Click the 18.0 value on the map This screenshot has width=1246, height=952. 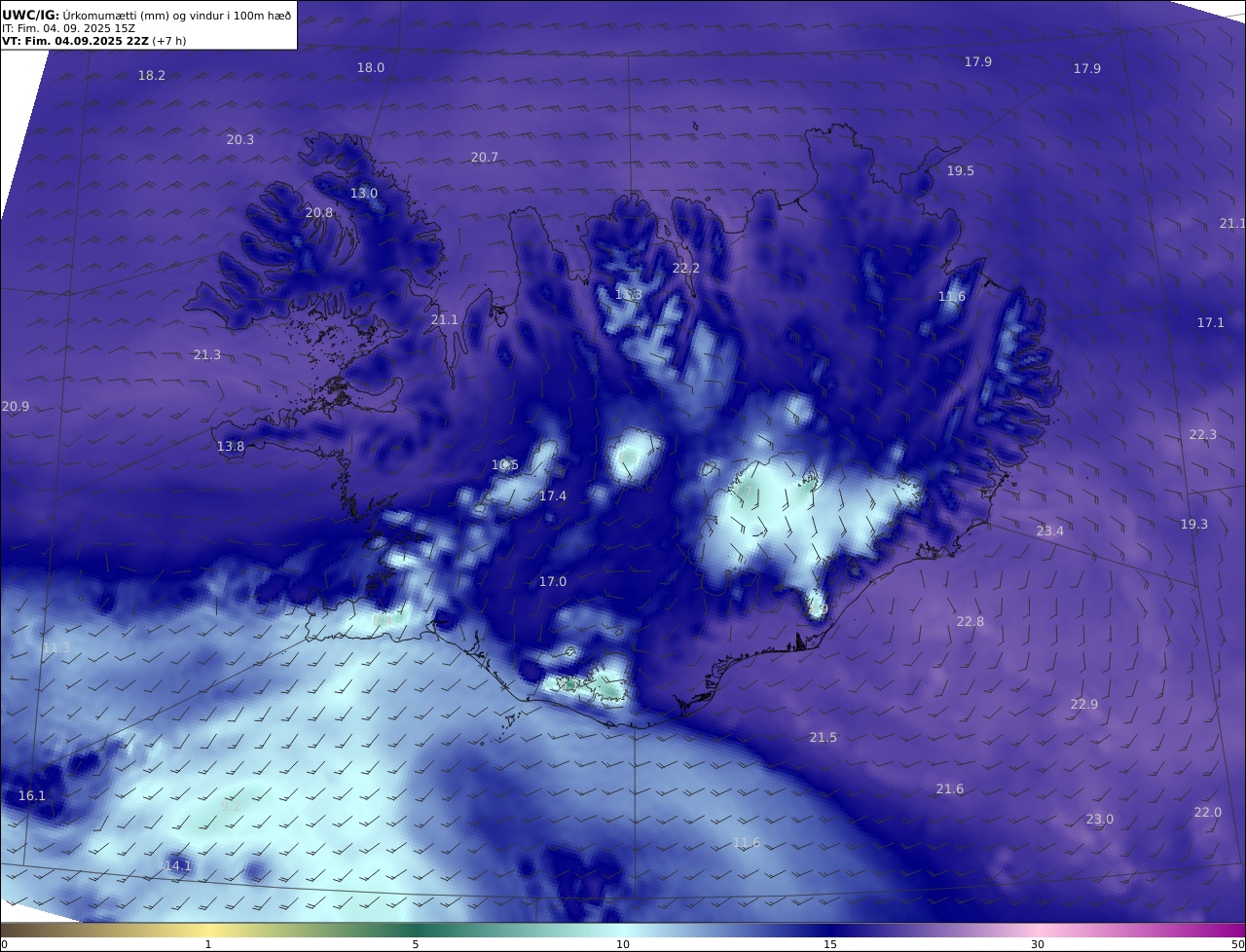[371, 67]
